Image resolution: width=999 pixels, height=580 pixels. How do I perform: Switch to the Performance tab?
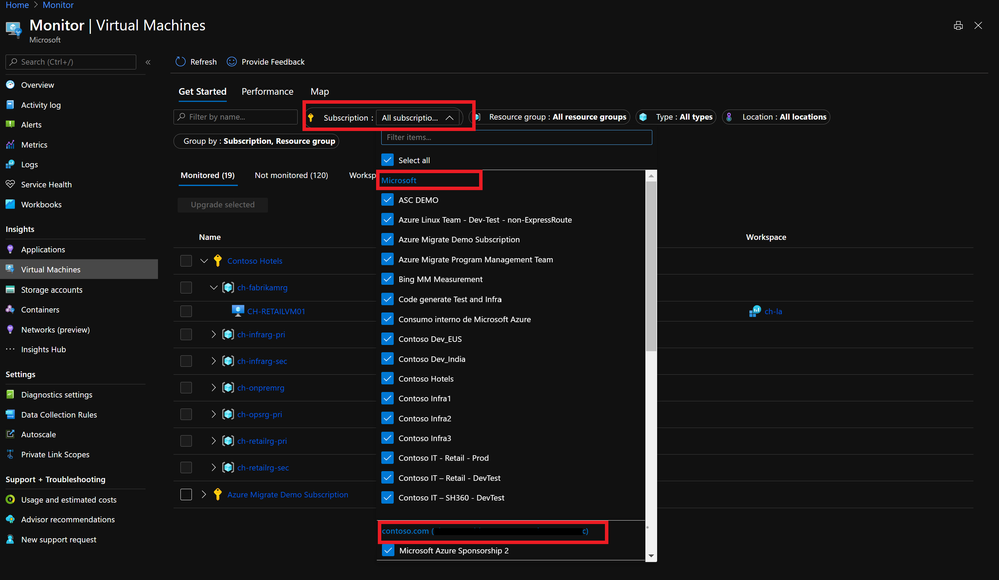(268, 92)
